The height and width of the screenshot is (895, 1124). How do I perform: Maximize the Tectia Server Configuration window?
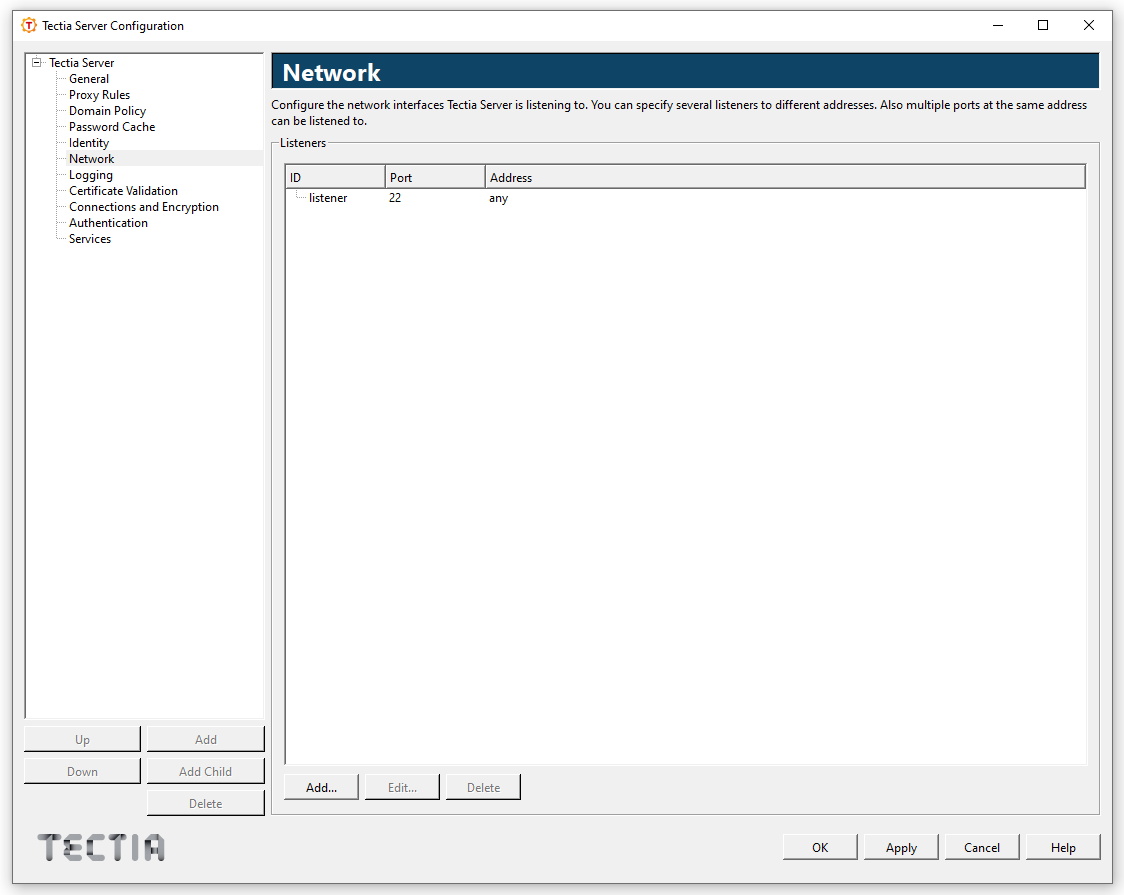pos(1043,25)
